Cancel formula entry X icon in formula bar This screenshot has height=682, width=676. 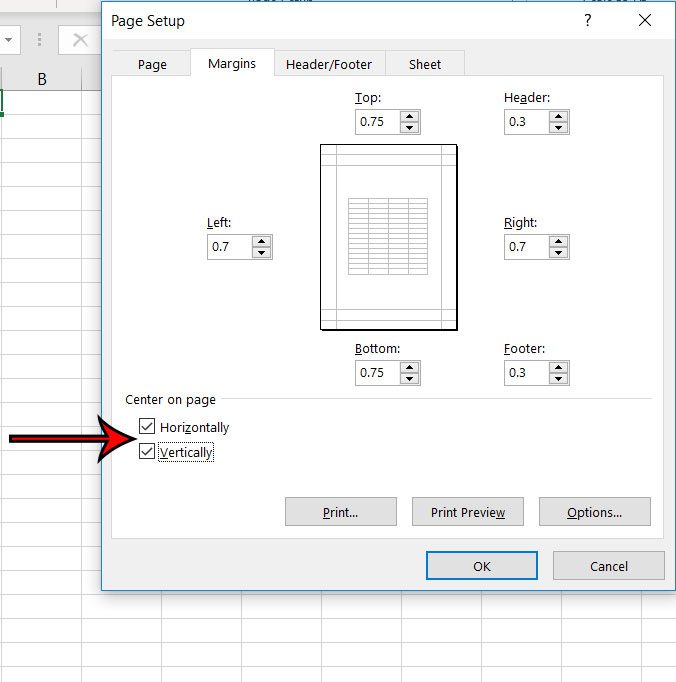(80, 40)
